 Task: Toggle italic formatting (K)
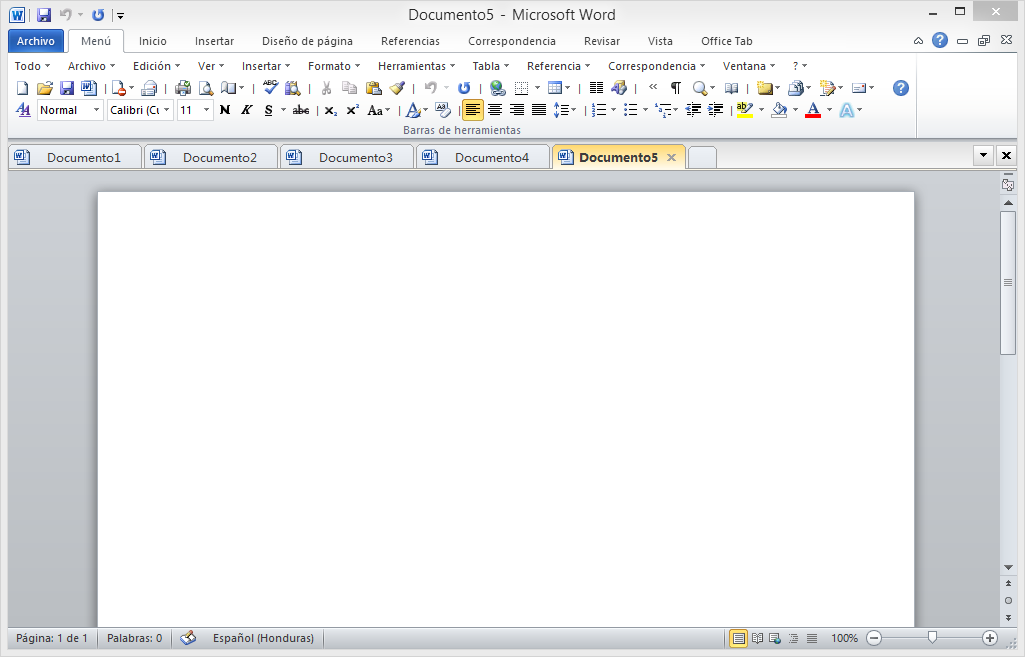coord(246,110)
